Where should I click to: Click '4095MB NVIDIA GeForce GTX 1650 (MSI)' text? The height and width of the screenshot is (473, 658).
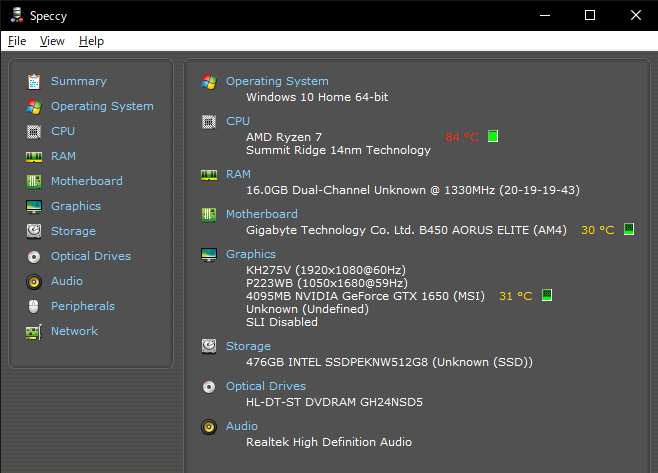365,296
